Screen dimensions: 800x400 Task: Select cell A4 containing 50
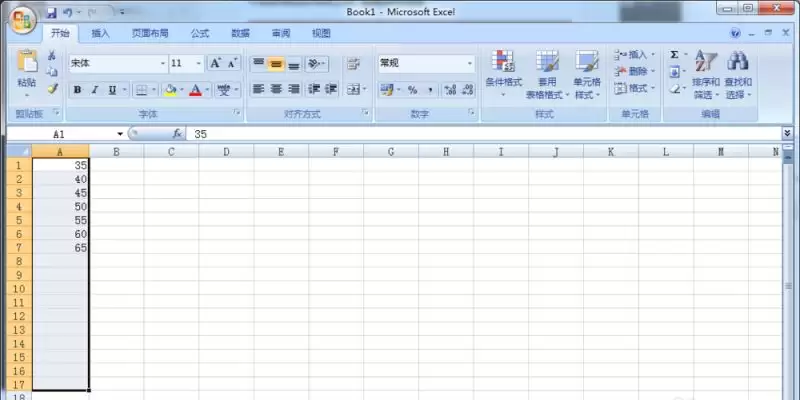tap(60, 206)
